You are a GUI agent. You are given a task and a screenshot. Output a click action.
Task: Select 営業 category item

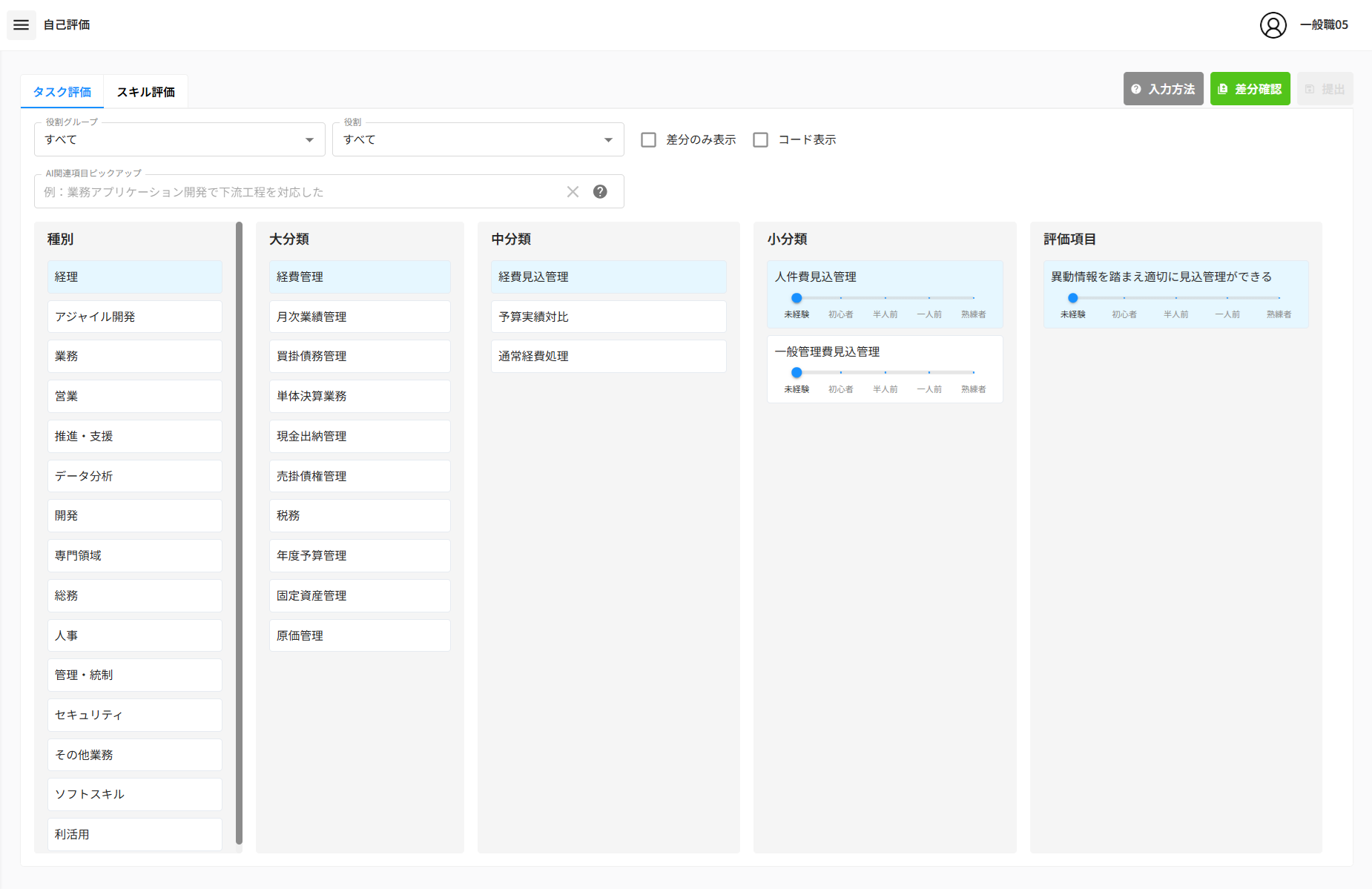click(135, 396)
